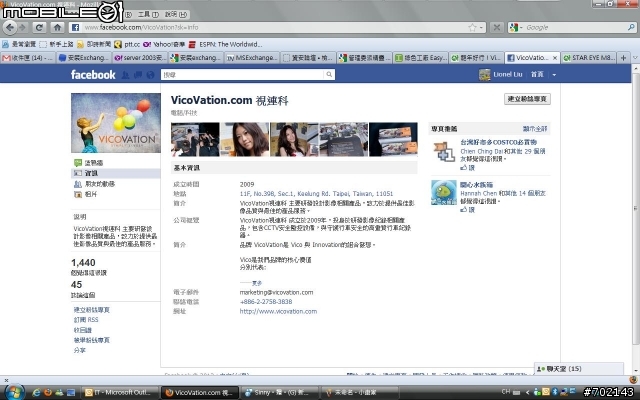Image resolution: width=640 pixels, height=400 pixels.
Task: Expand the more link in description
Action: (x=257, y=283)
